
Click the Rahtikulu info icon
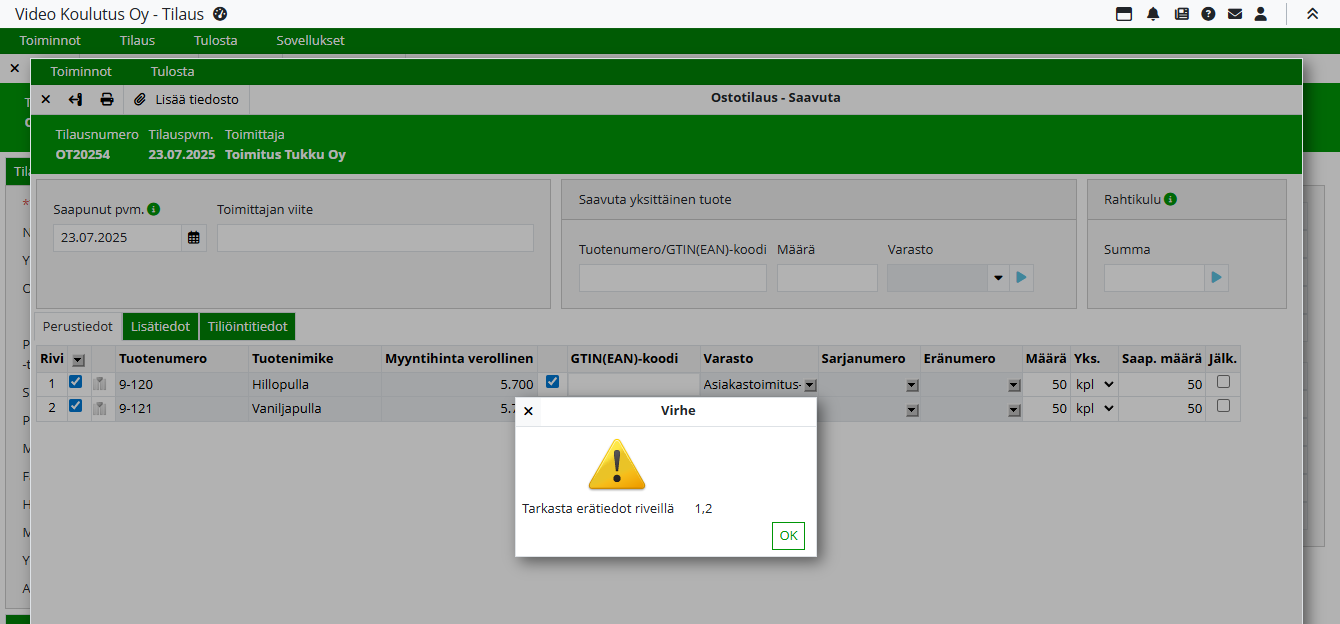[1170, 199]
